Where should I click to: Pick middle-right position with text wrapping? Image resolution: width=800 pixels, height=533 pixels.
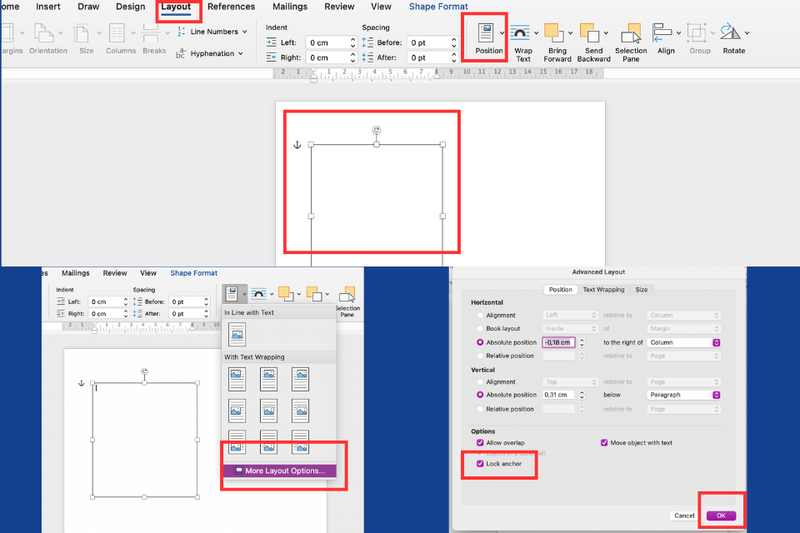[x=301, y=411]
